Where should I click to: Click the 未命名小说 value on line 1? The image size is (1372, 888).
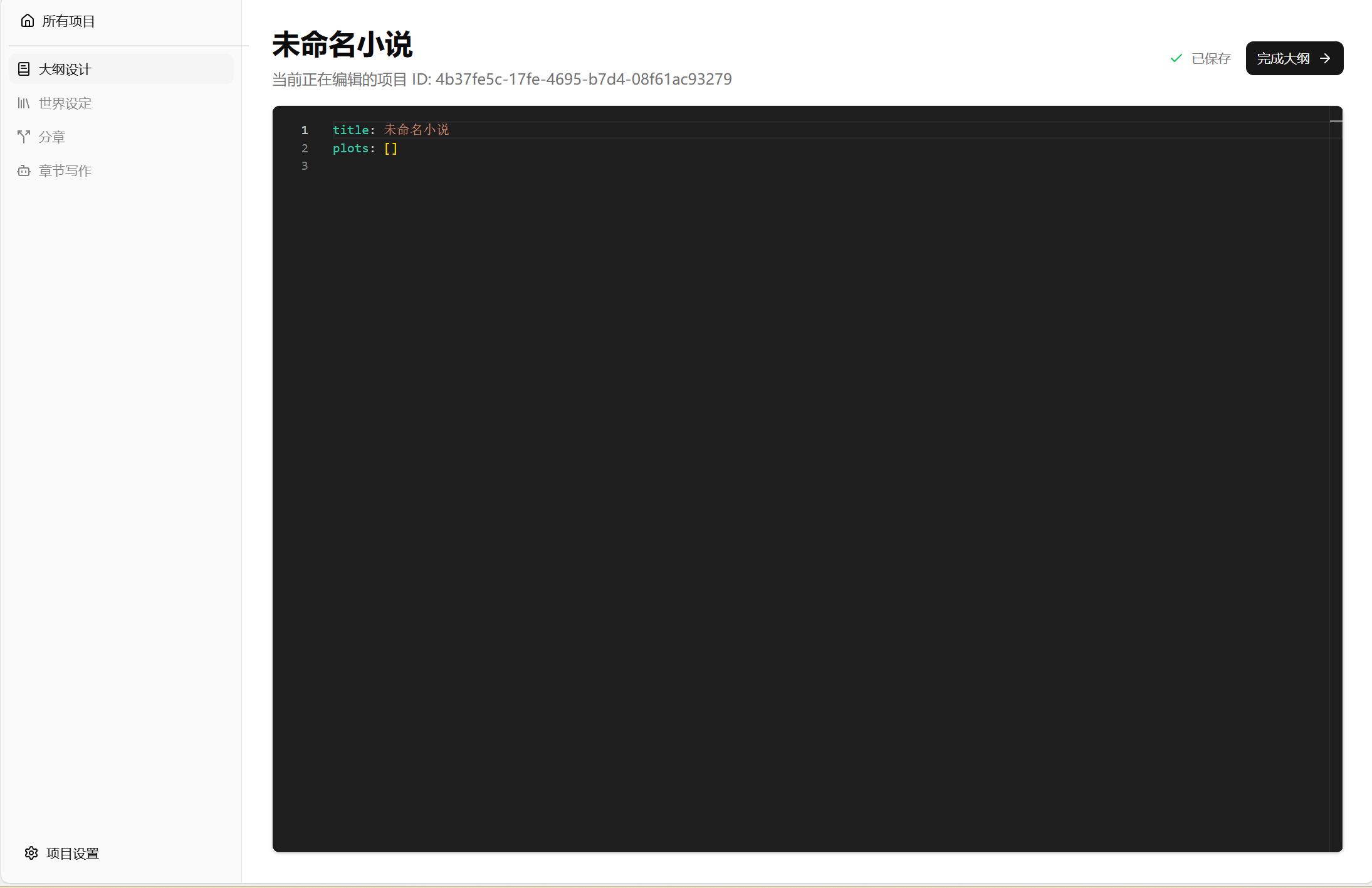pyautogui.click(x=416, y=130)
